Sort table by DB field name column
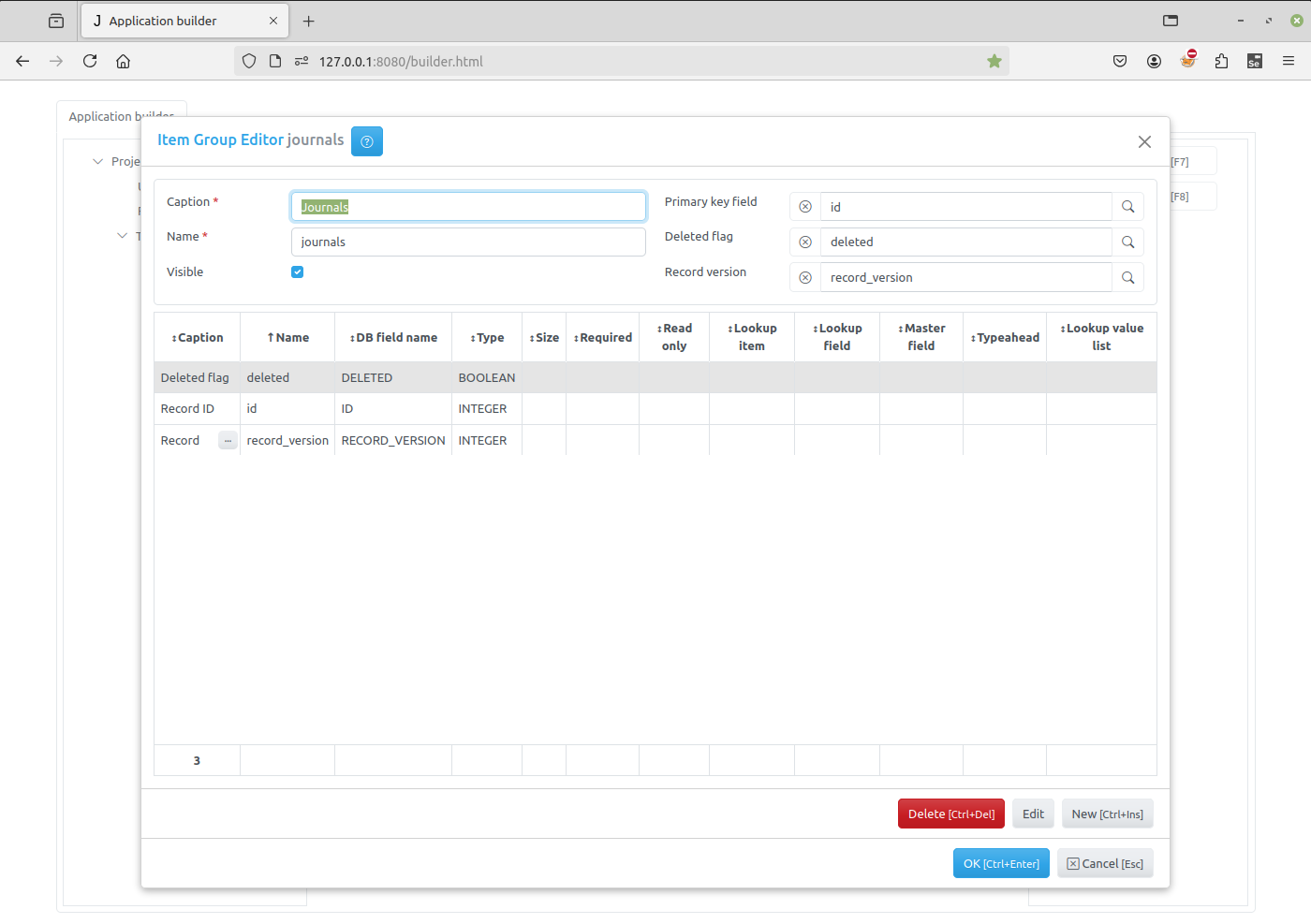 (x=393, y=338)
